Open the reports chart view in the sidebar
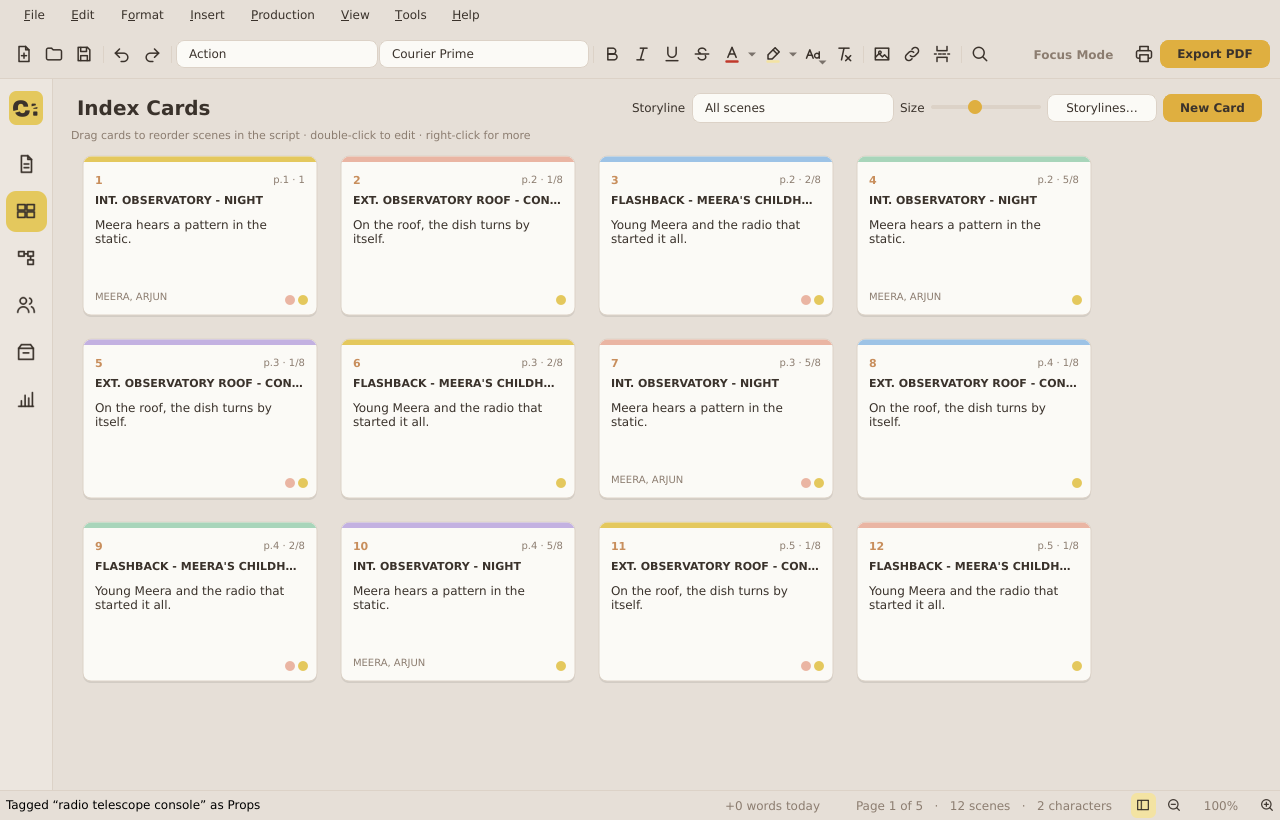This screenshot has width=1280, height=820. tap(26, 399)
